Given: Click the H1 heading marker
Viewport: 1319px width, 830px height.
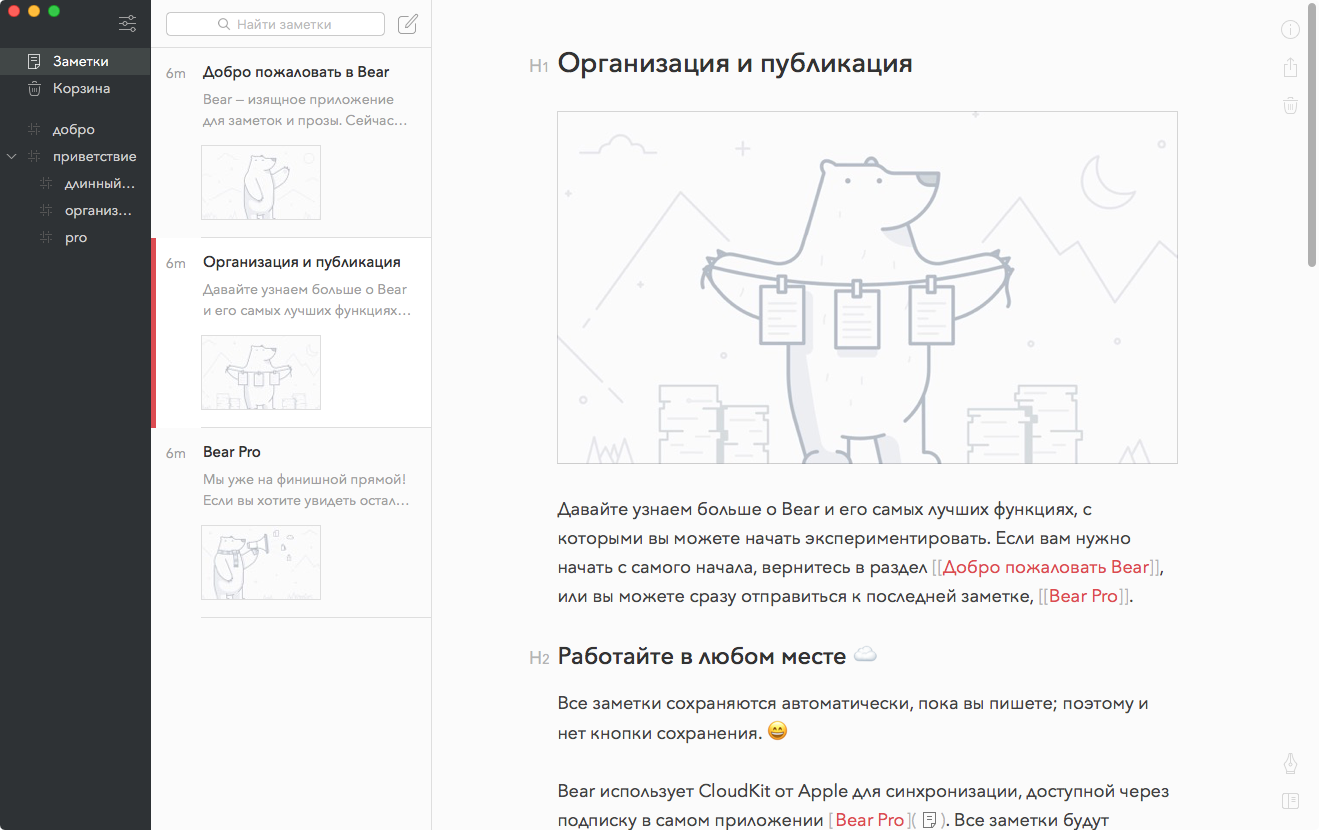Looking at the screenshot, I should tap(539, 67).
